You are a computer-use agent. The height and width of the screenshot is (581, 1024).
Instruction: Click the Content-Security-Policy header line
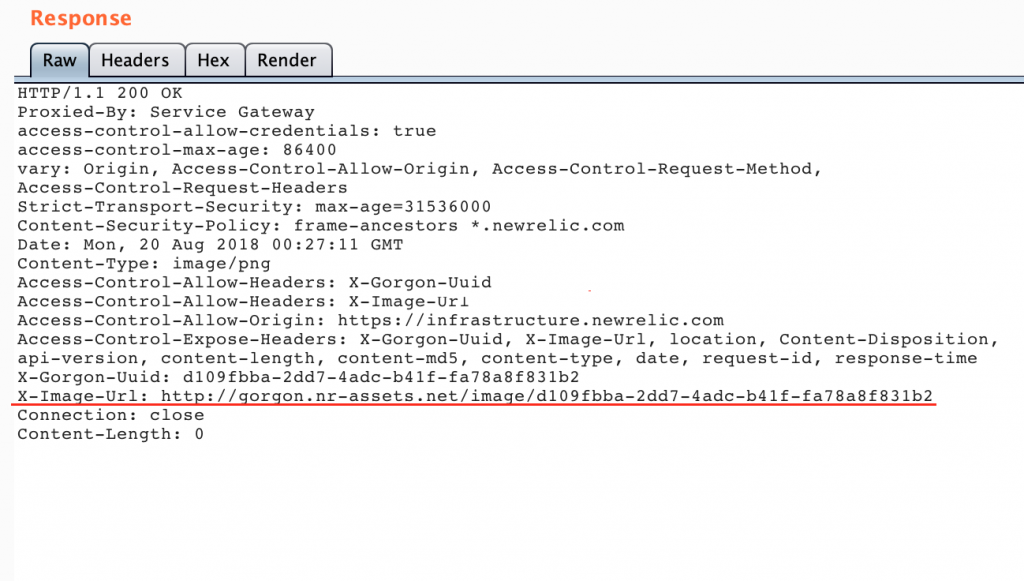[320, 226]
